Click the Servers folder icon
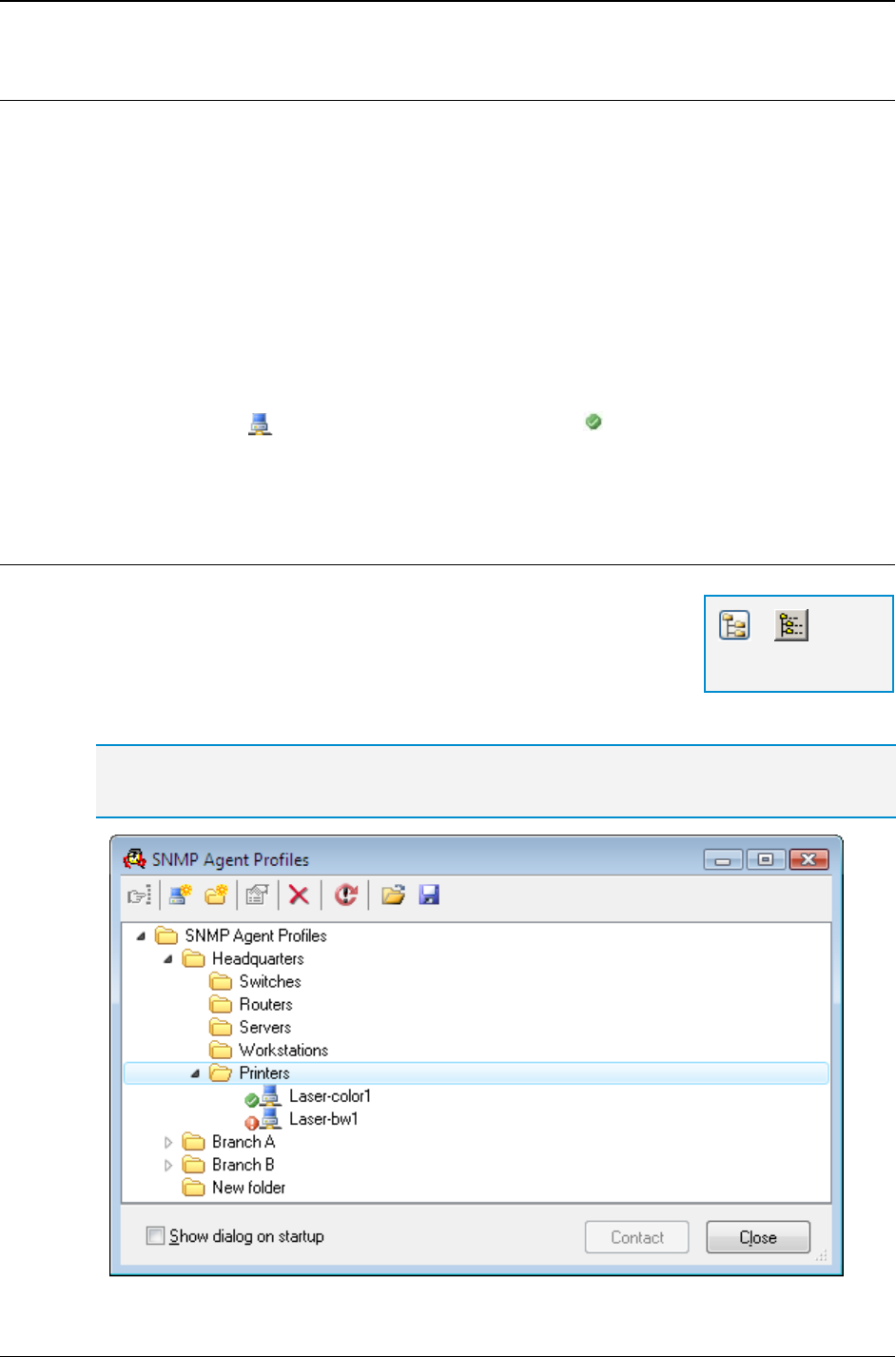The width and height of the screenshot is (896, 1357). (x=221, y=1027)
